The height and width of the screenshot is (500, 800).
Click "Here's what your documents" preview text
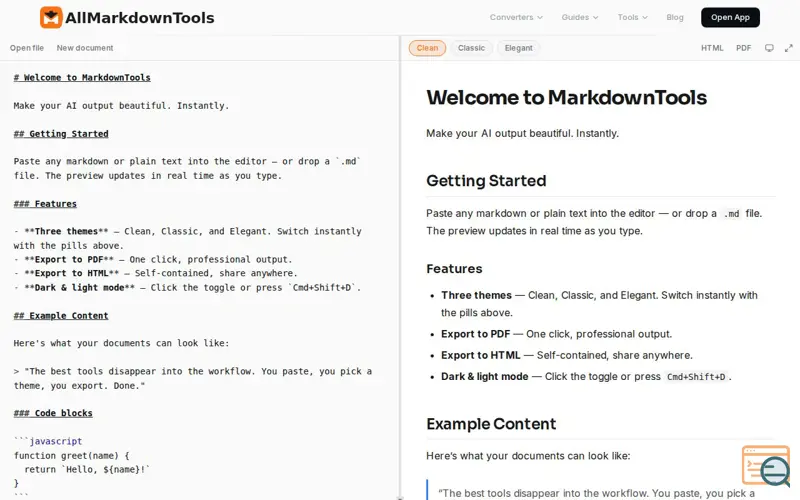coord(528,456)
